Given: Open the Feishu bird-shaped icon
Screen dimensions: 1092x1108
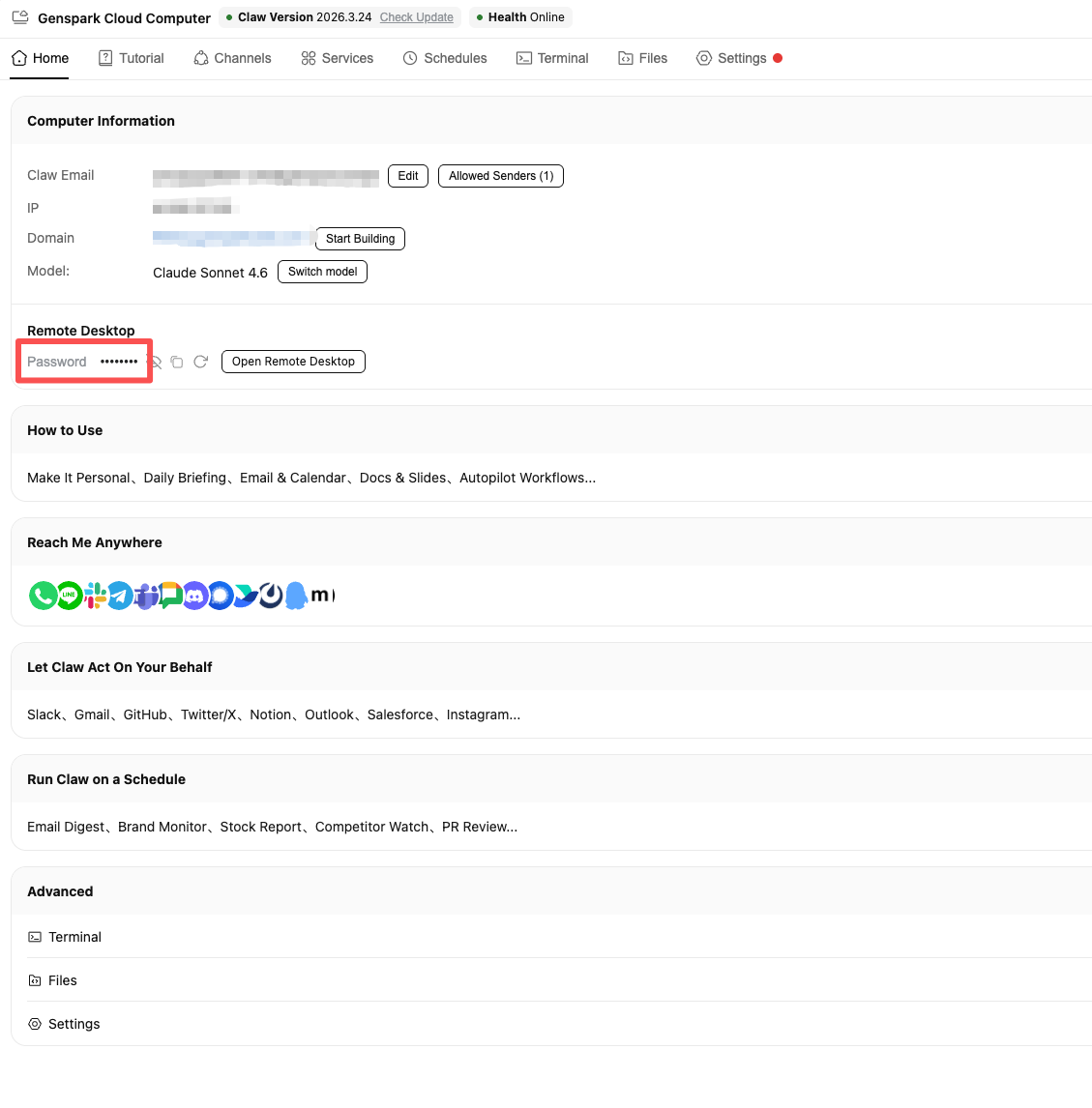Looking at the screenshot, I should pos(246,596).
